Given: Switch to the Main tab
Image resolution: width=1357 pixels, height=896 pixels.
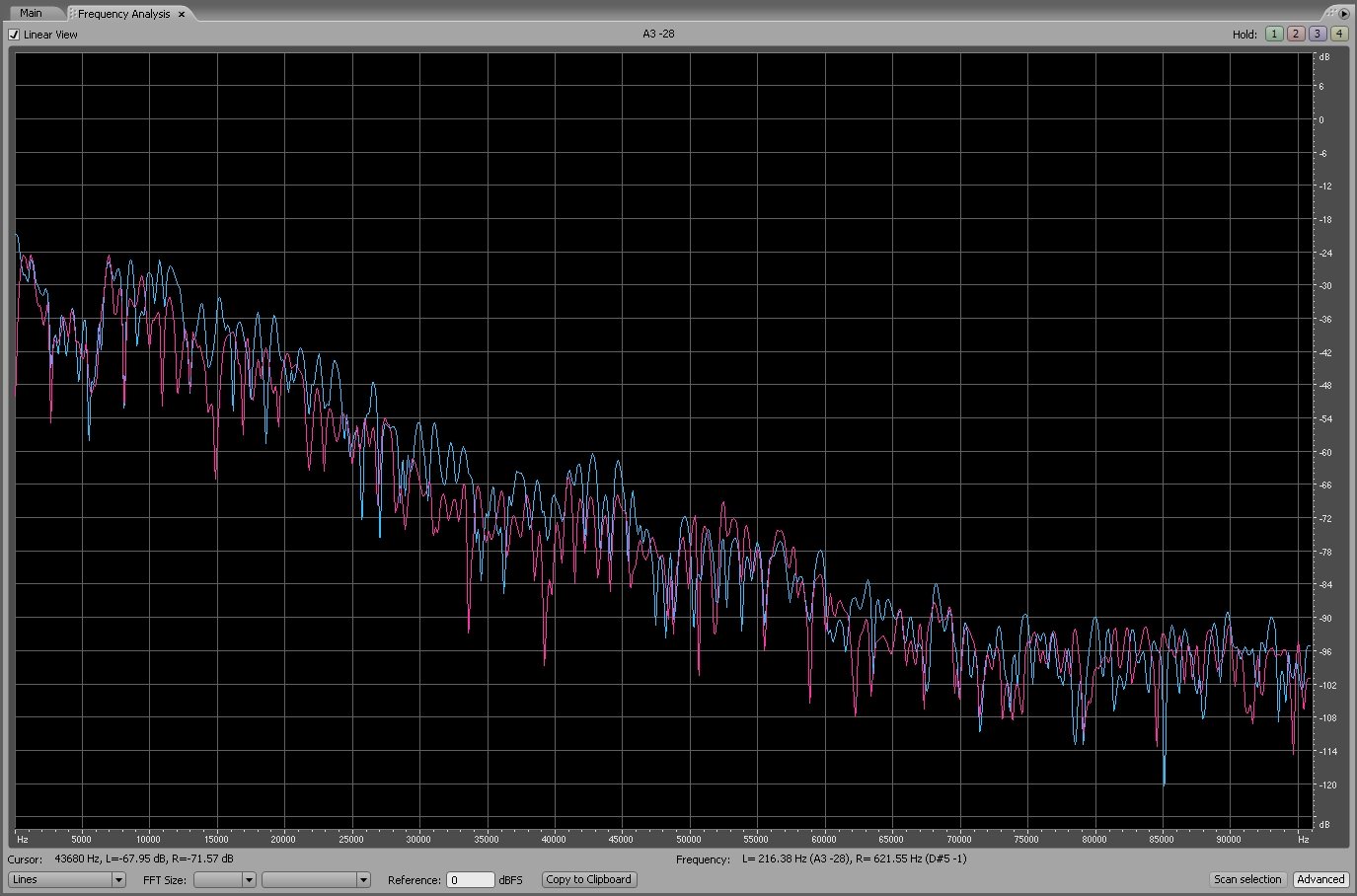Looking at the screenshot, I should (31, 14).
